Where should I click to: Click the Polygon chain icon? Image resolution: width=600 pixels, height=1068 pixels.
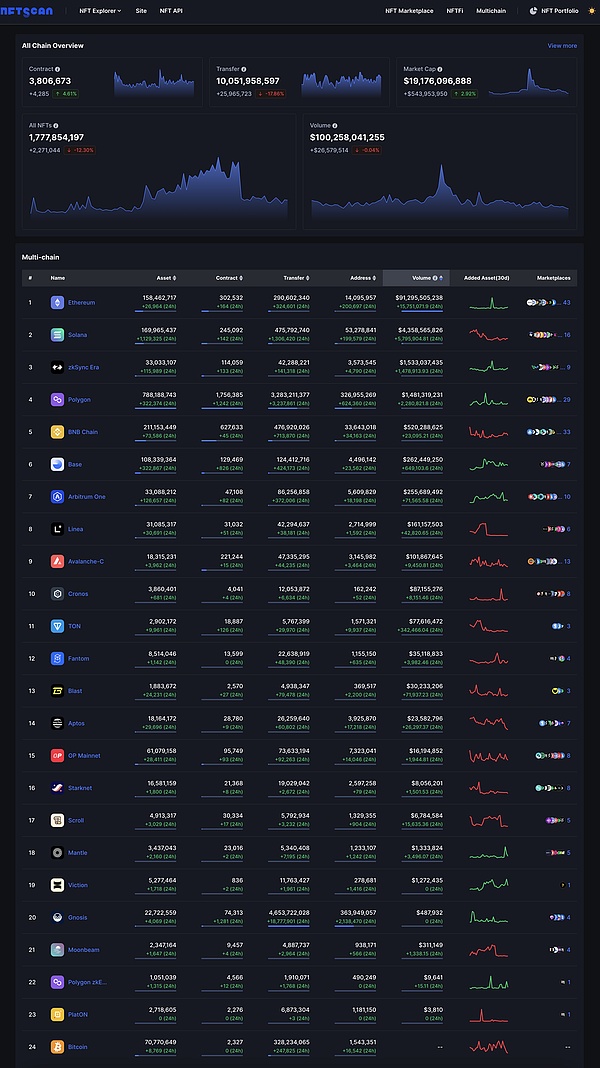[57, 400]
